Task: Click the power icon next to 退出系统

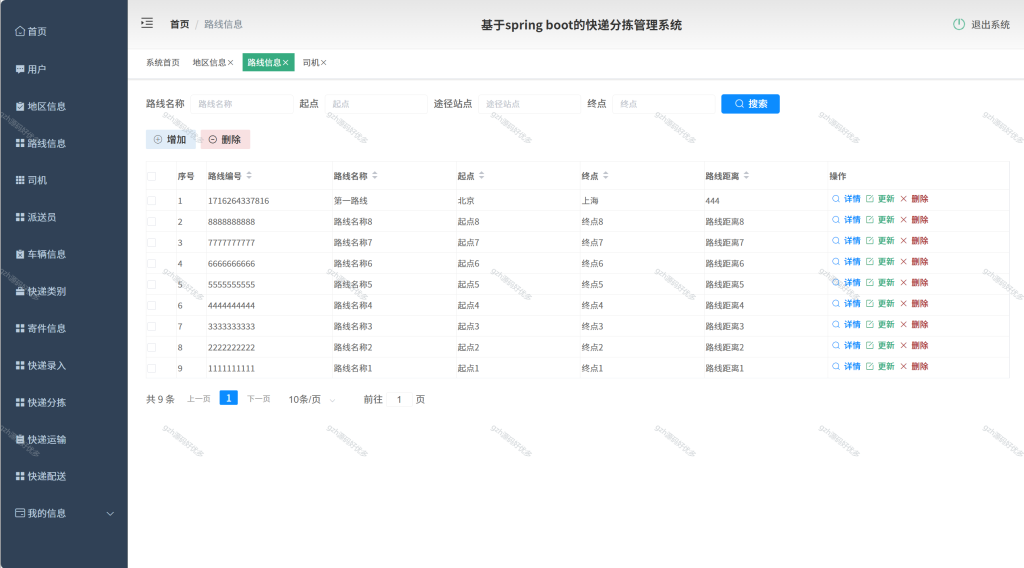Action: click(959, 24)
